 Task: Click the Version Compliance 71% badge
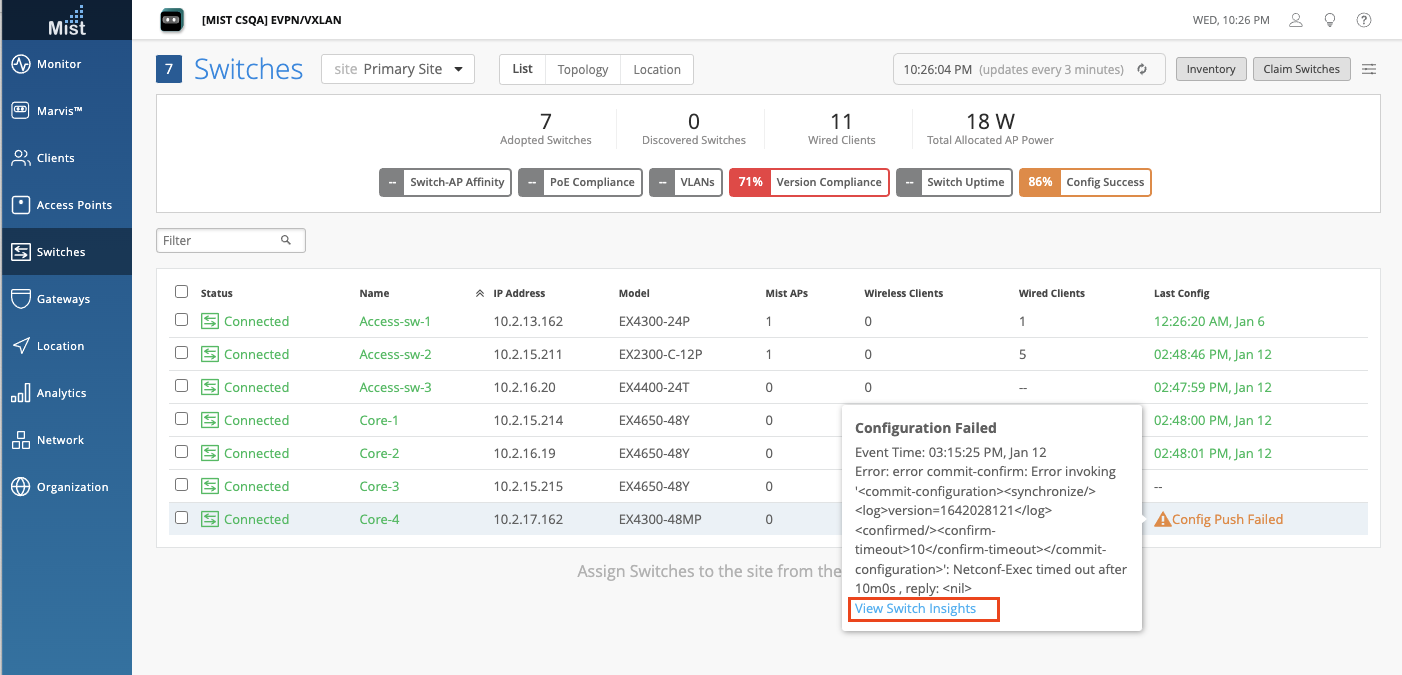tap(809, 182)
